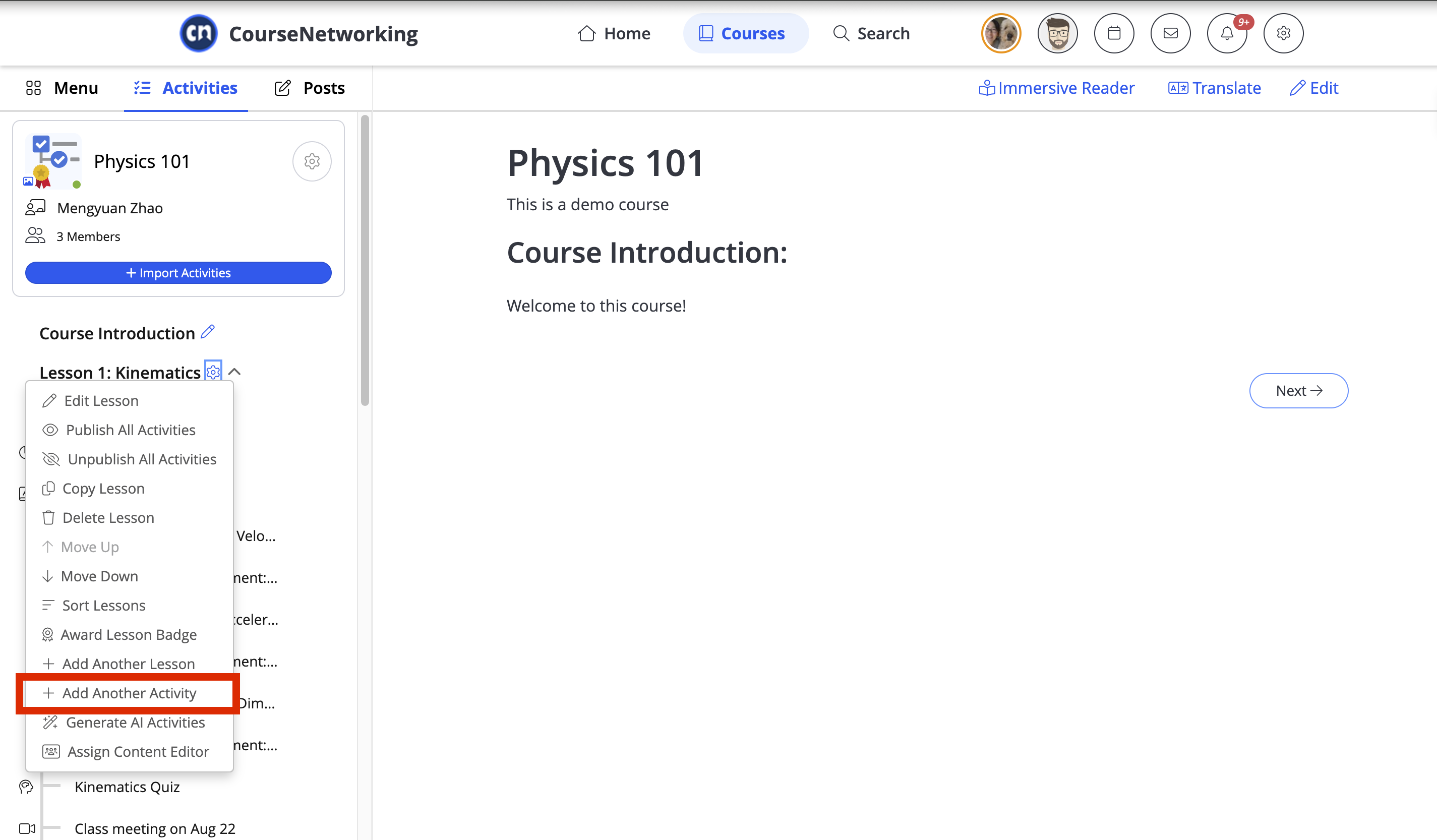This screenshot has width=1437, height=840.
Task: Click the pencil icon beside Course Introduction
Action: [208, 331]
